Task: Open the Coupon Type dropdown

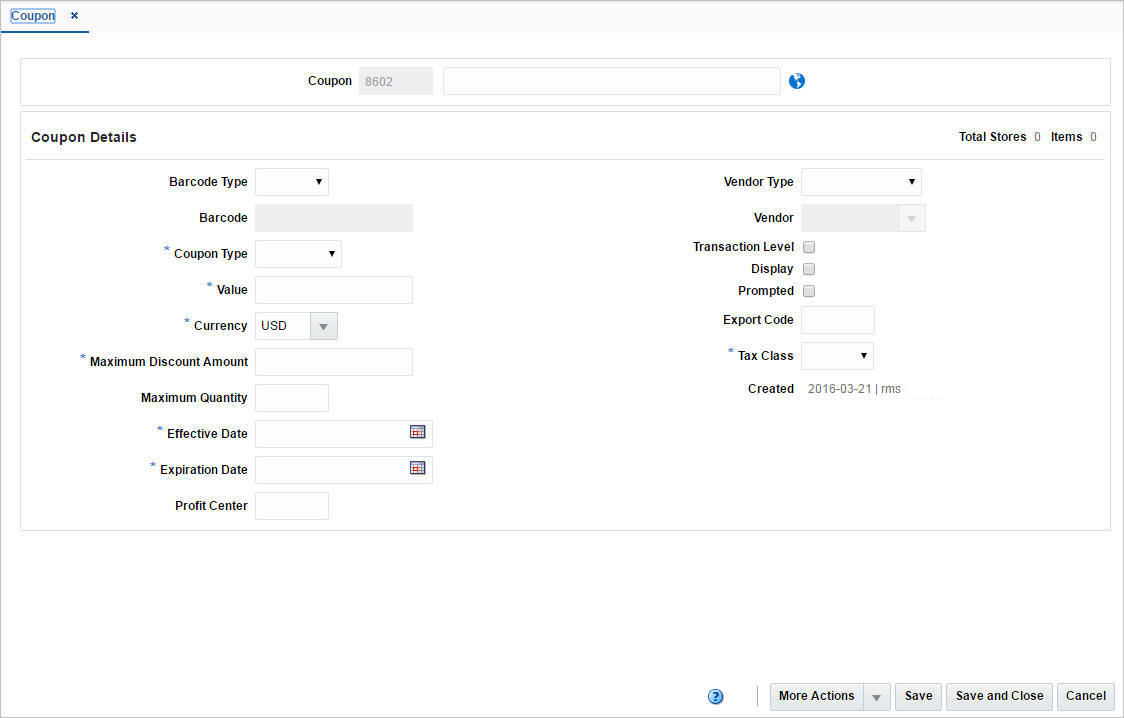Action: click(x=298, y=254)
